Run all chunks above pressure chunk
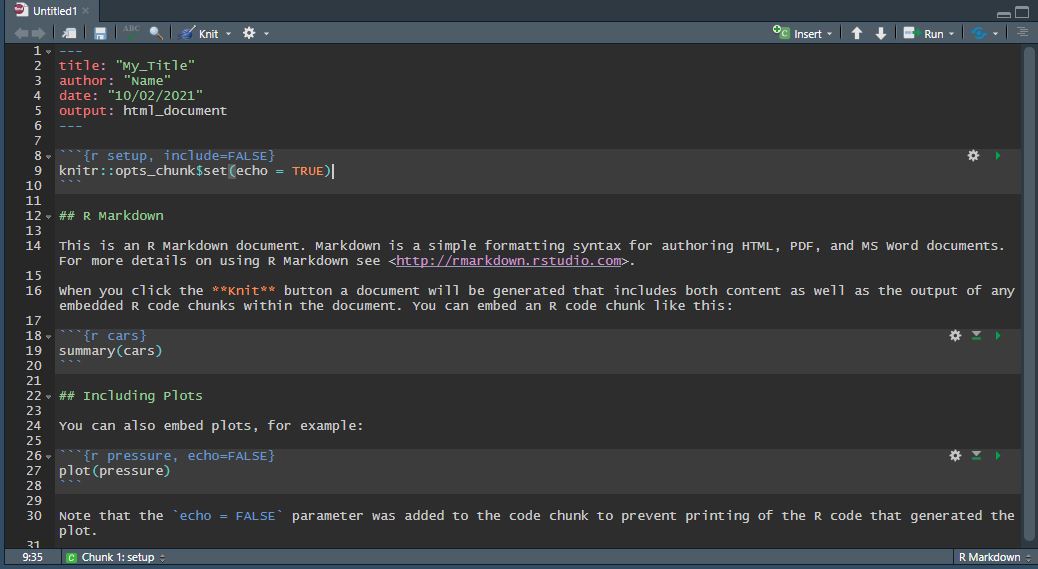Screen dimensions: 1038x569 (x=977, y=456)
